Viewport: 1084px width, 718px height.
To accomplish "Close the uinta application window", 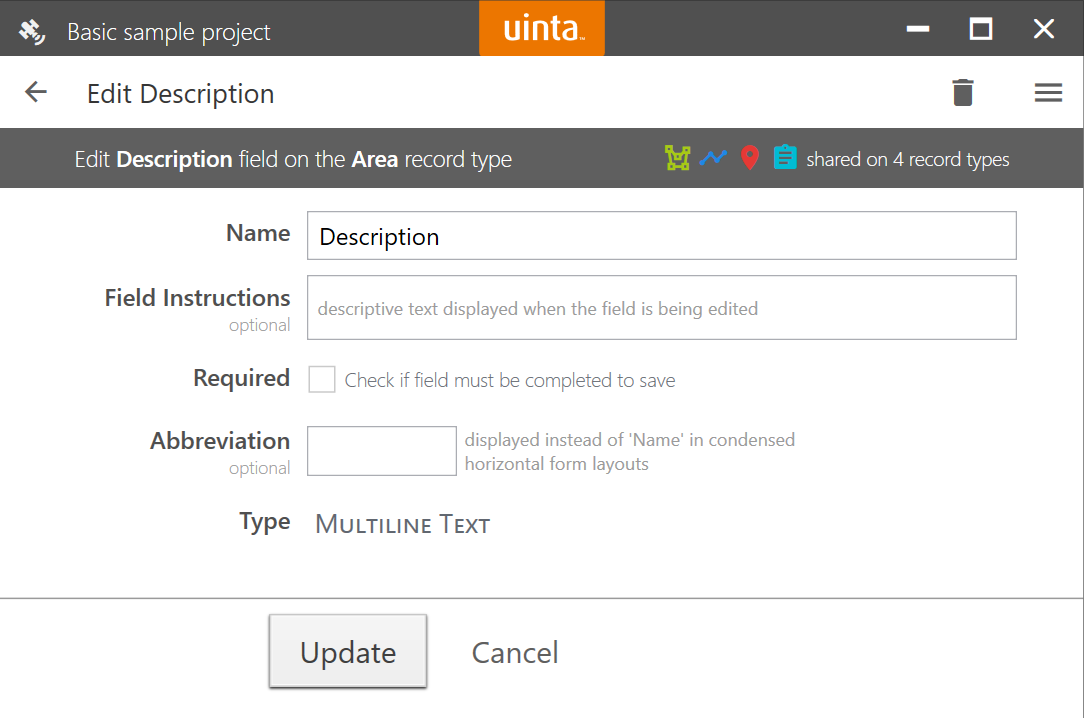I will 1044,29.
